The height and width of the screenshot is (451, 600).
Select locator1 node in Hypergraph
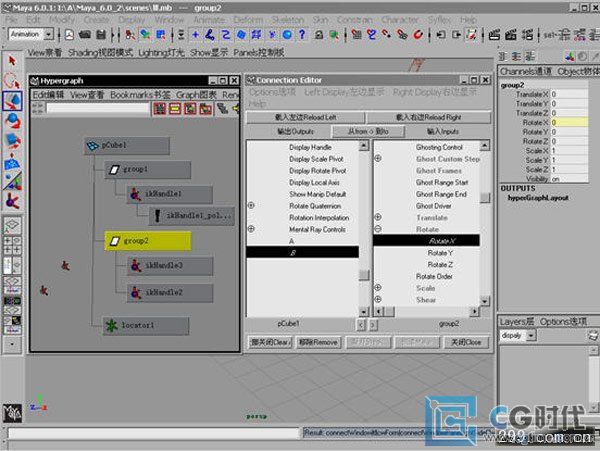pyautogui.click(x=146, y=326)
